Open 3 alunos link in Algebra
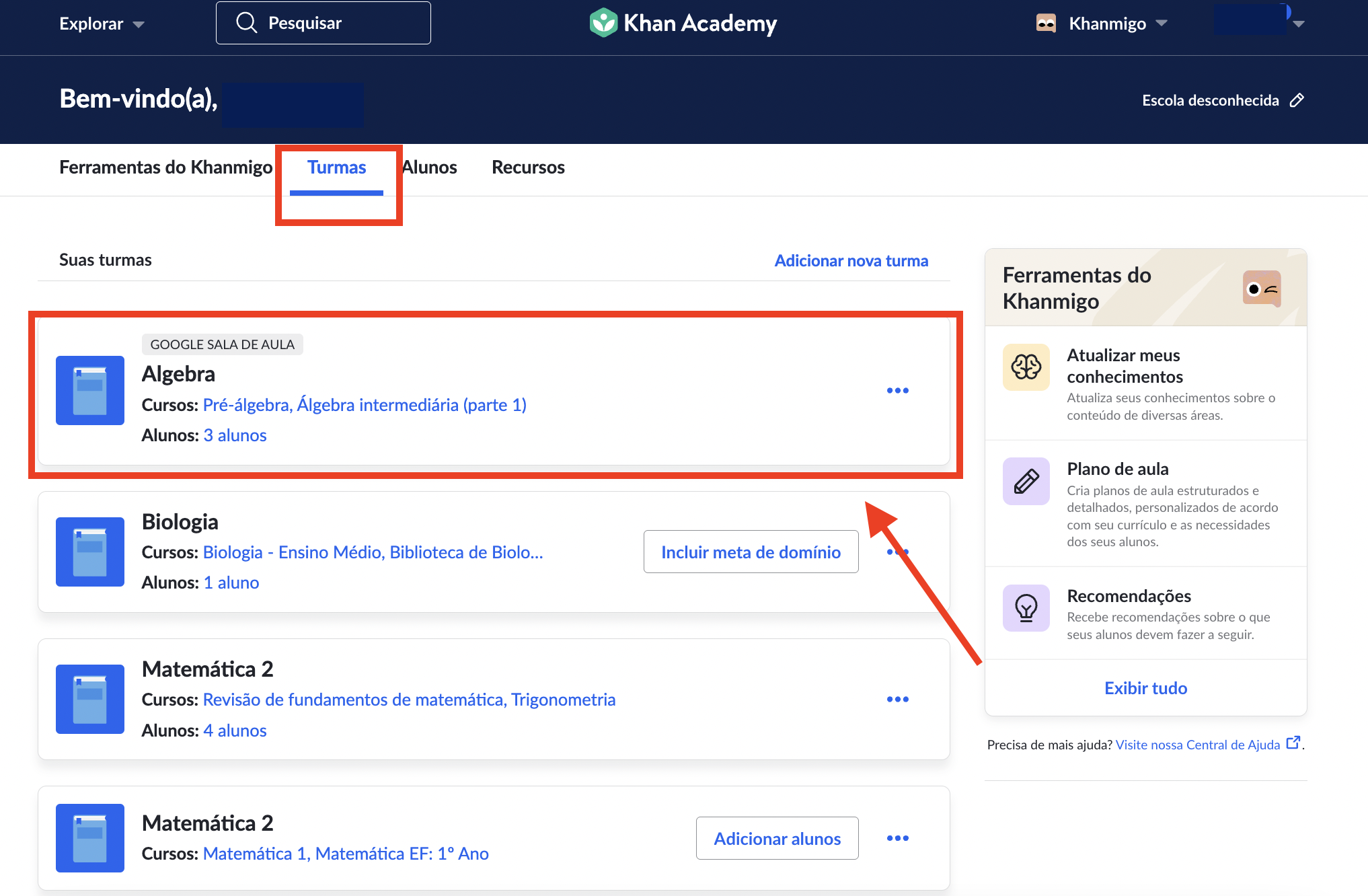Viewport: 1368px width, 896px height. point(235,435)
